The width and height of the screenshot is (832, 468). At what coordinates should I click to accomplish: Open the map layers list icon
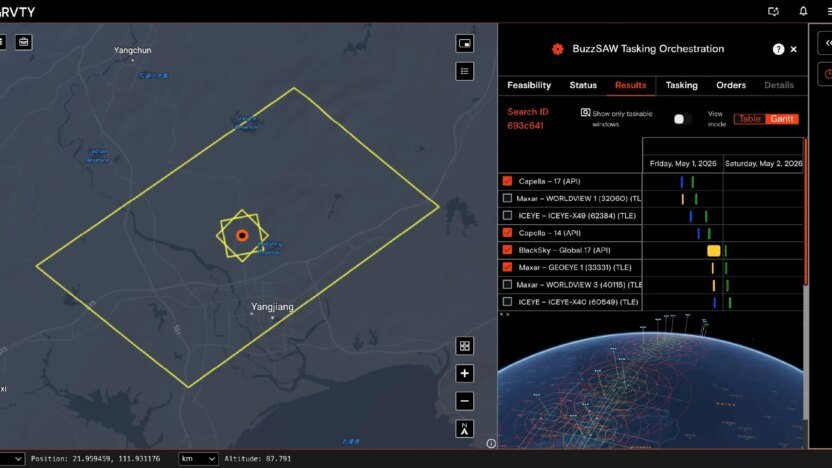(x=464, y=71)
